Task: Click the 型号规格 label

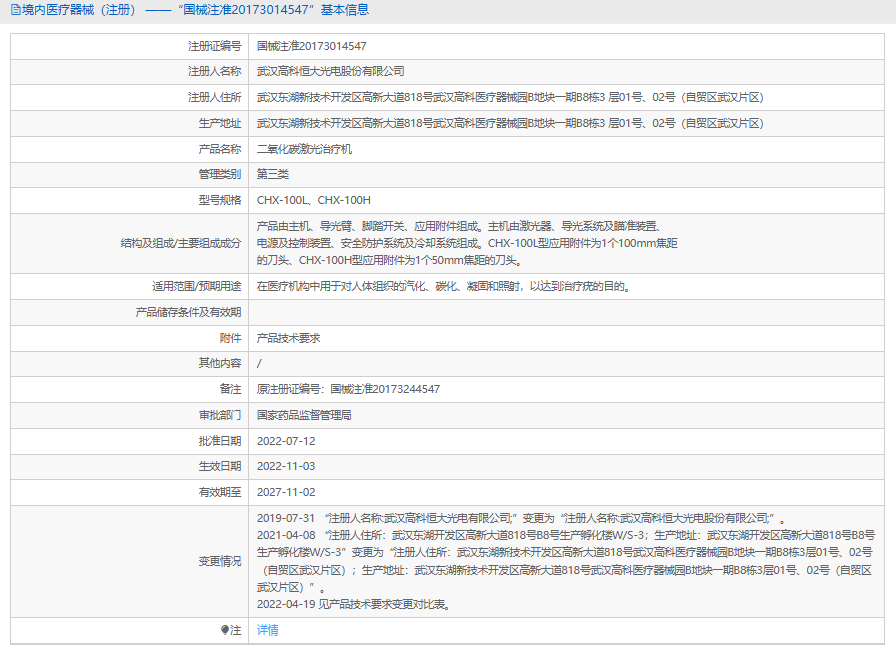Action: [220, 200]
